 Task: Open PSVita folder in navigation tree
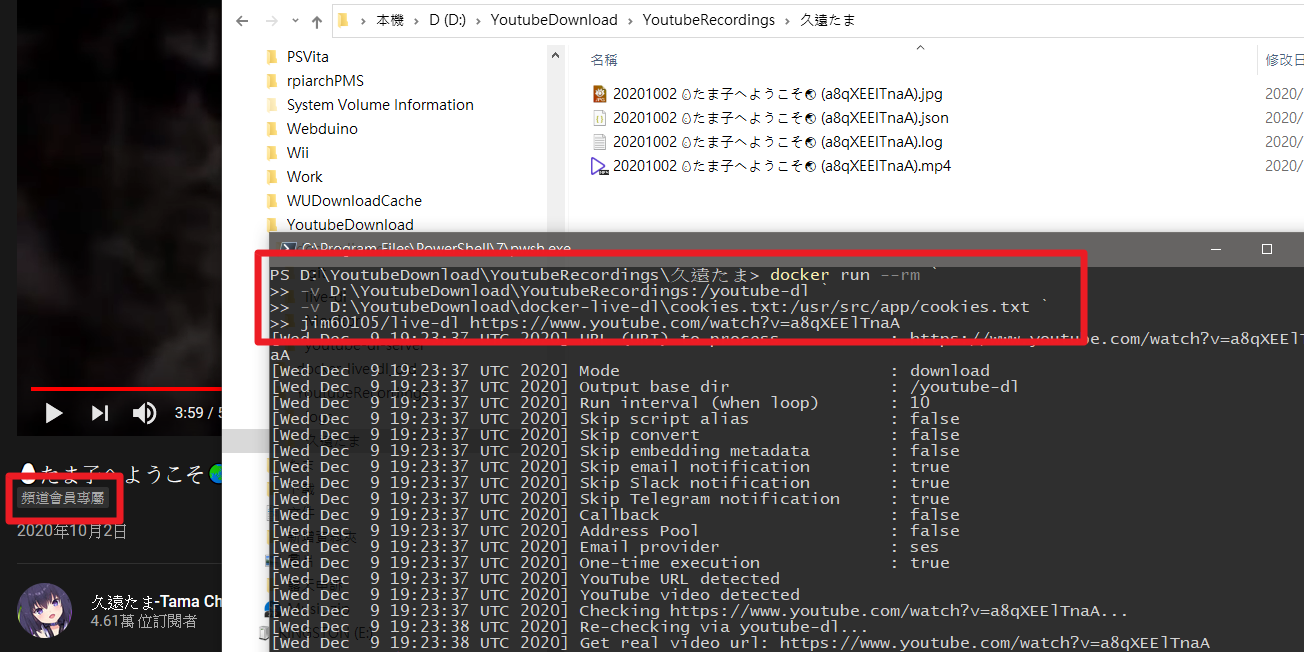point(308,57)
